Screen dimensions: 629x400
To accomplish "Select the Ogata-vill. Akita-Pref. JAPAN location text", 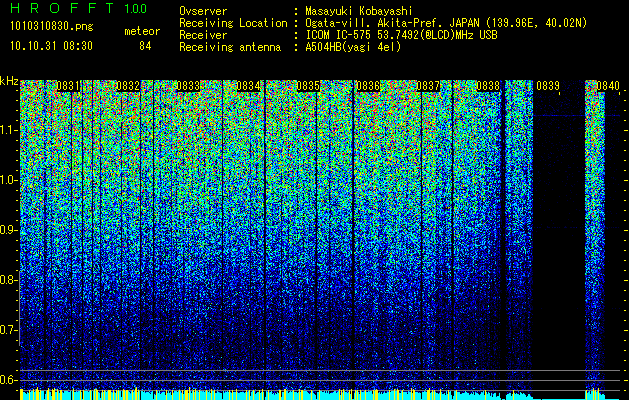I will tap(446, 23).
